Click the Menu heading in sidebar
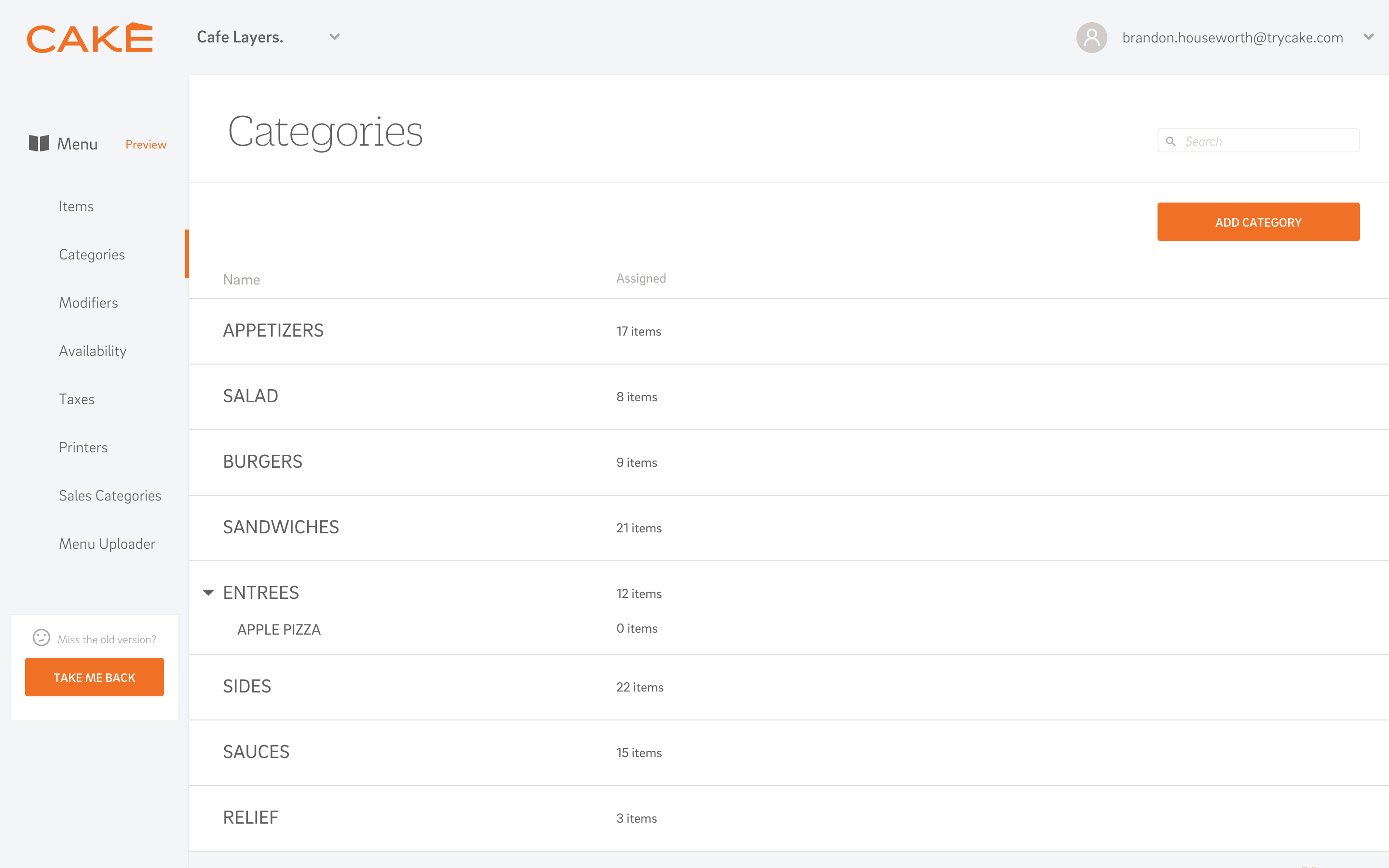This screenshot has height=868, width=1389. tap(78, 144)
